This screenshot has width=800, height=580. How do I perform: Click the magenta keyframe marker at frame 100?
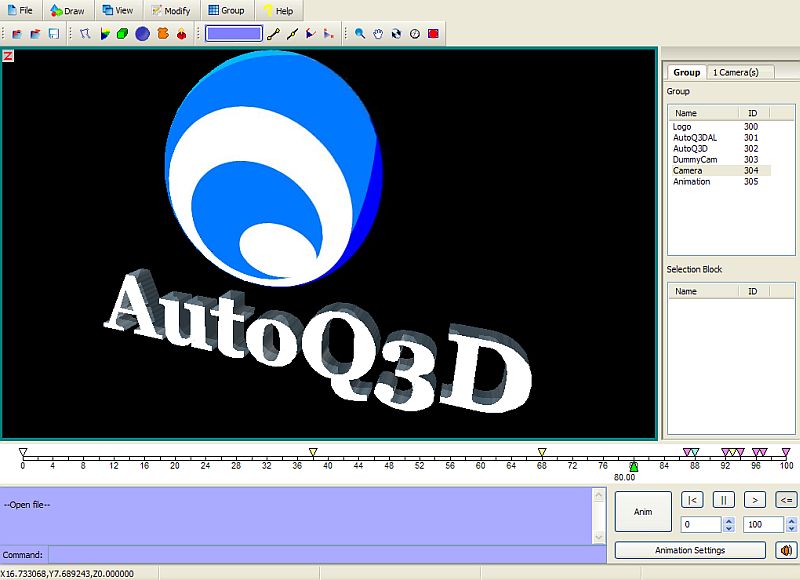pos(786,452)
